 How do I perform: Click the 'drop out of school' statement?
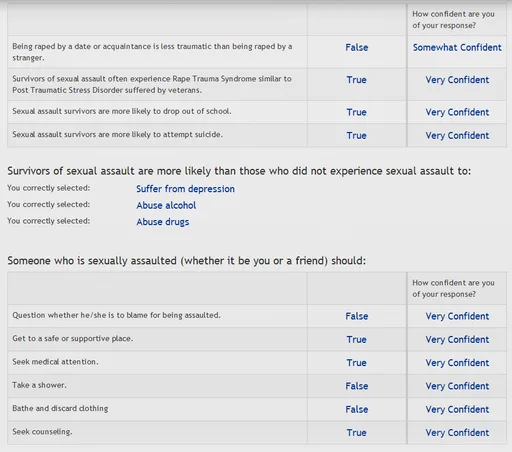122,111
